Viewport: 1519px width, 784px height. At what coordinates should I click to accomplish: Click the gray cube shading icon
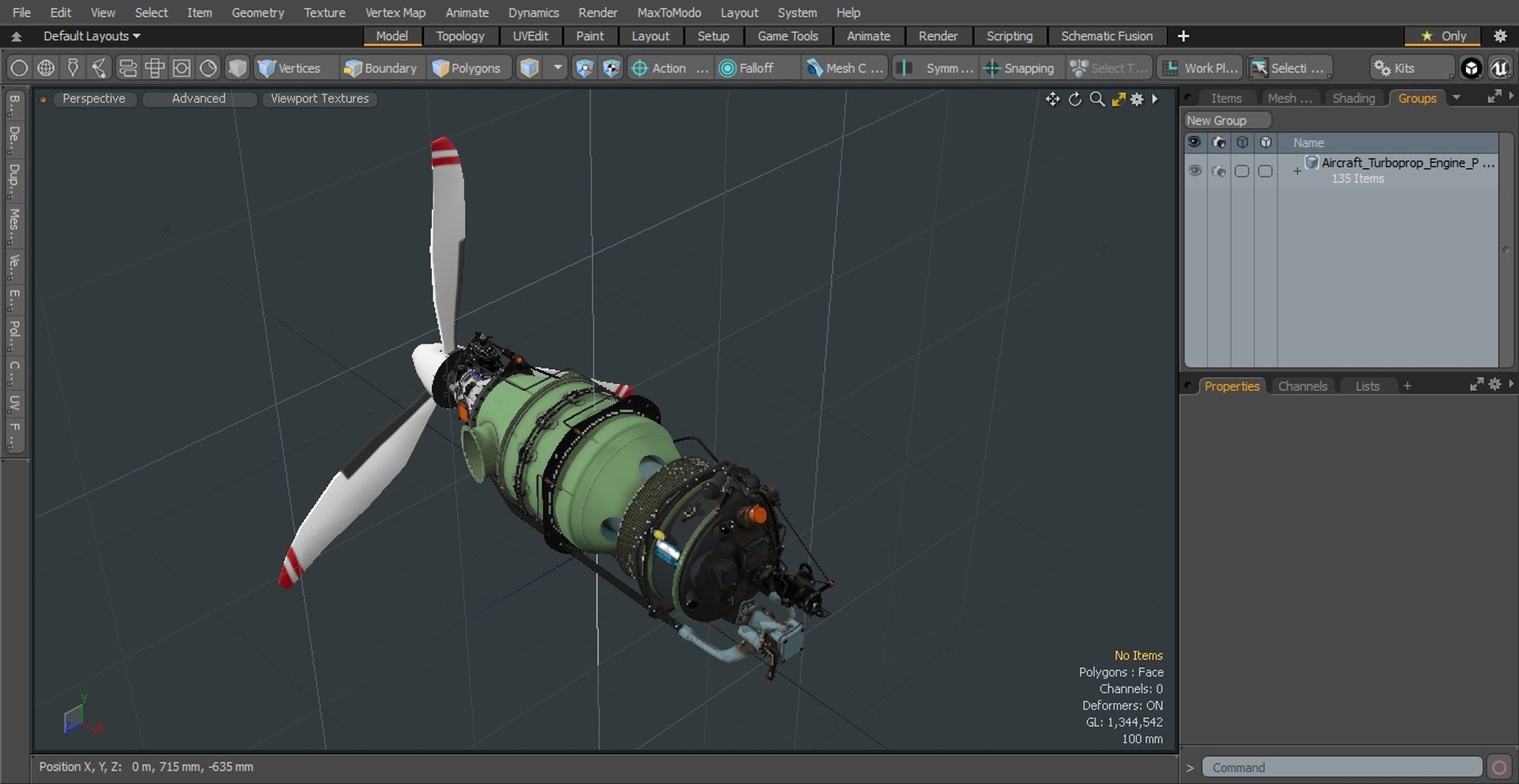point(237,68)
